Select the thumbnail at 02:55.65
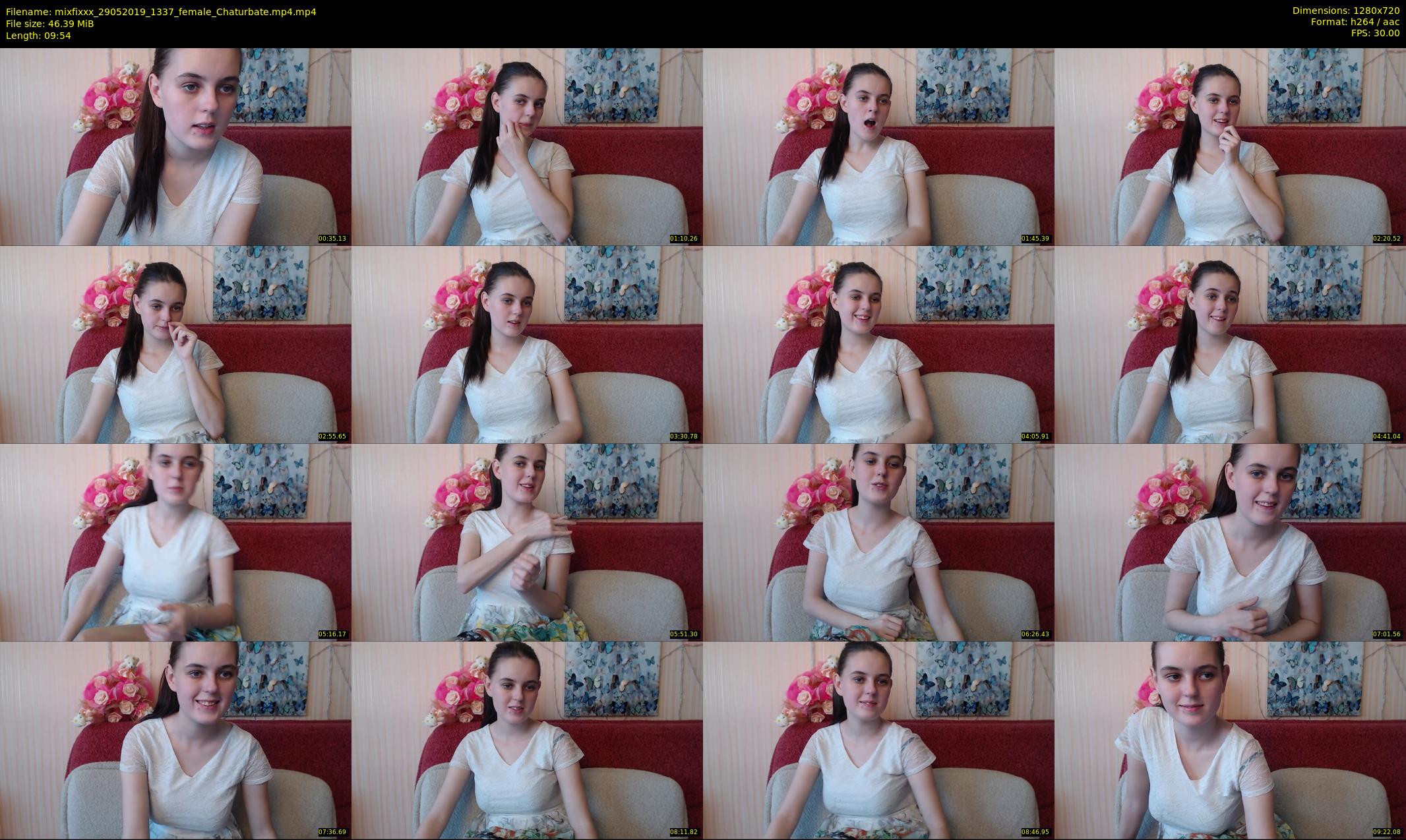1406x840 pixels. click(175, 344)
